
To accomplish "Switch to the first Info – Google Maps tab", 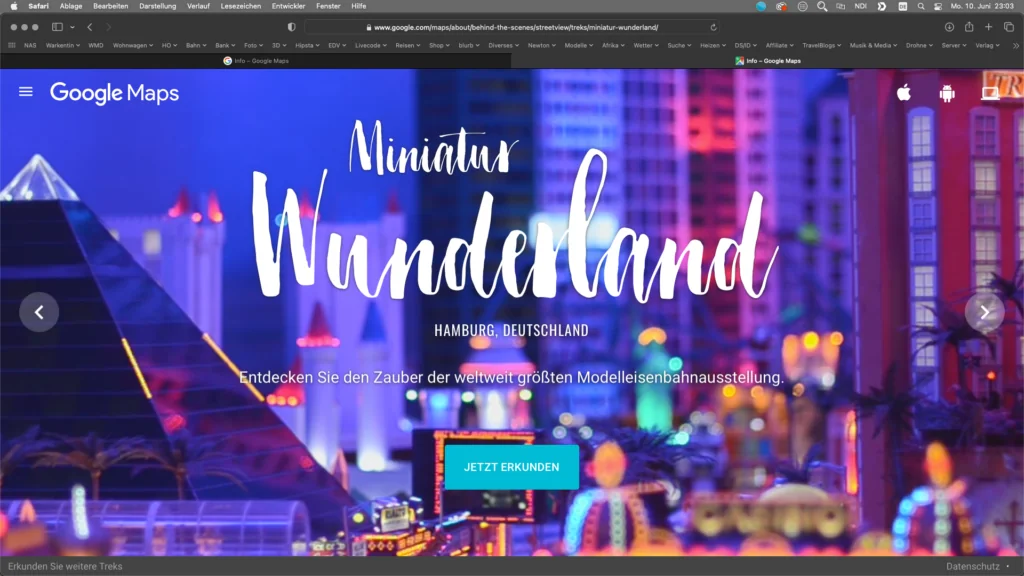I will (256, 61).
